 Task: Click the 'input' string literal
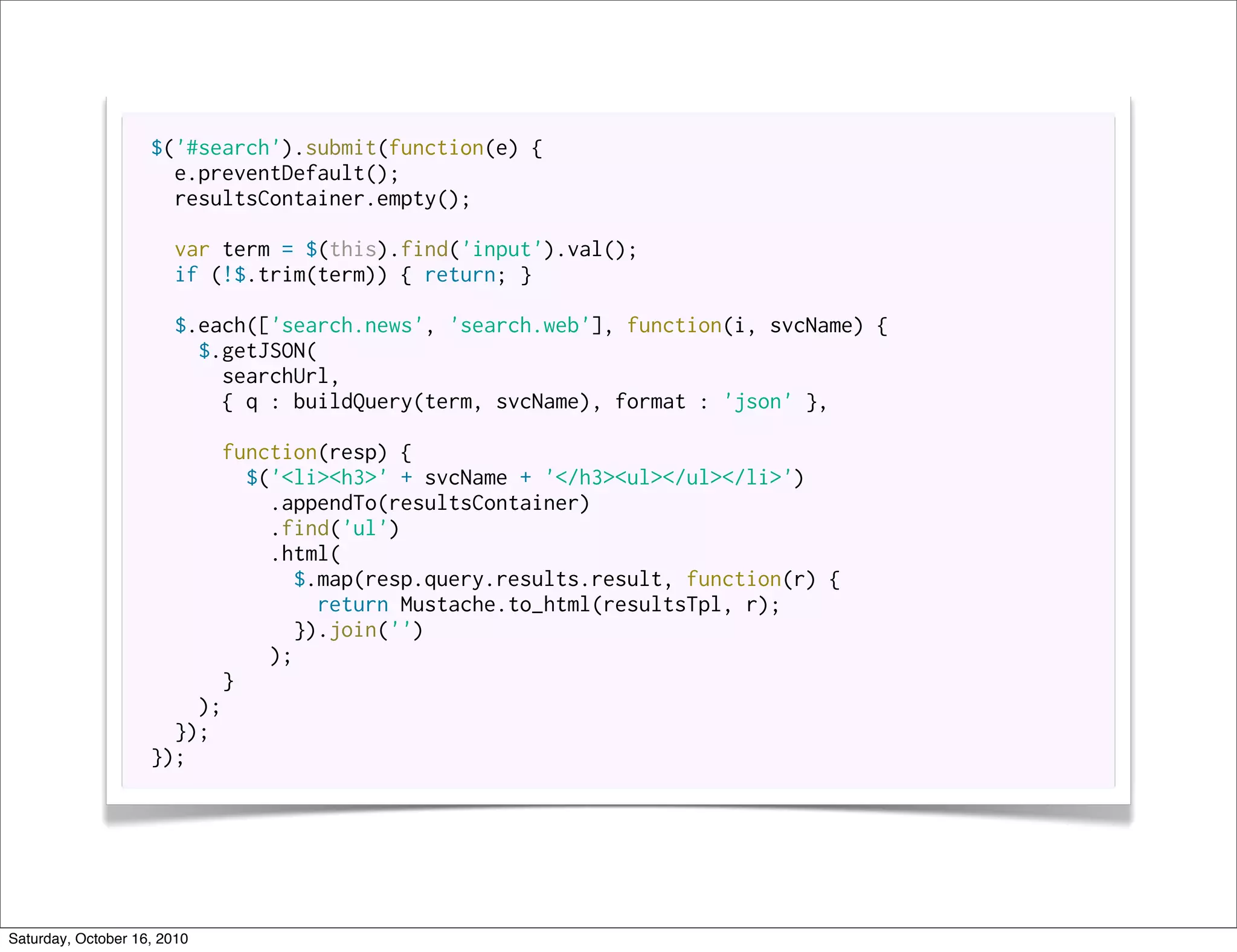(x=501, y=249)
